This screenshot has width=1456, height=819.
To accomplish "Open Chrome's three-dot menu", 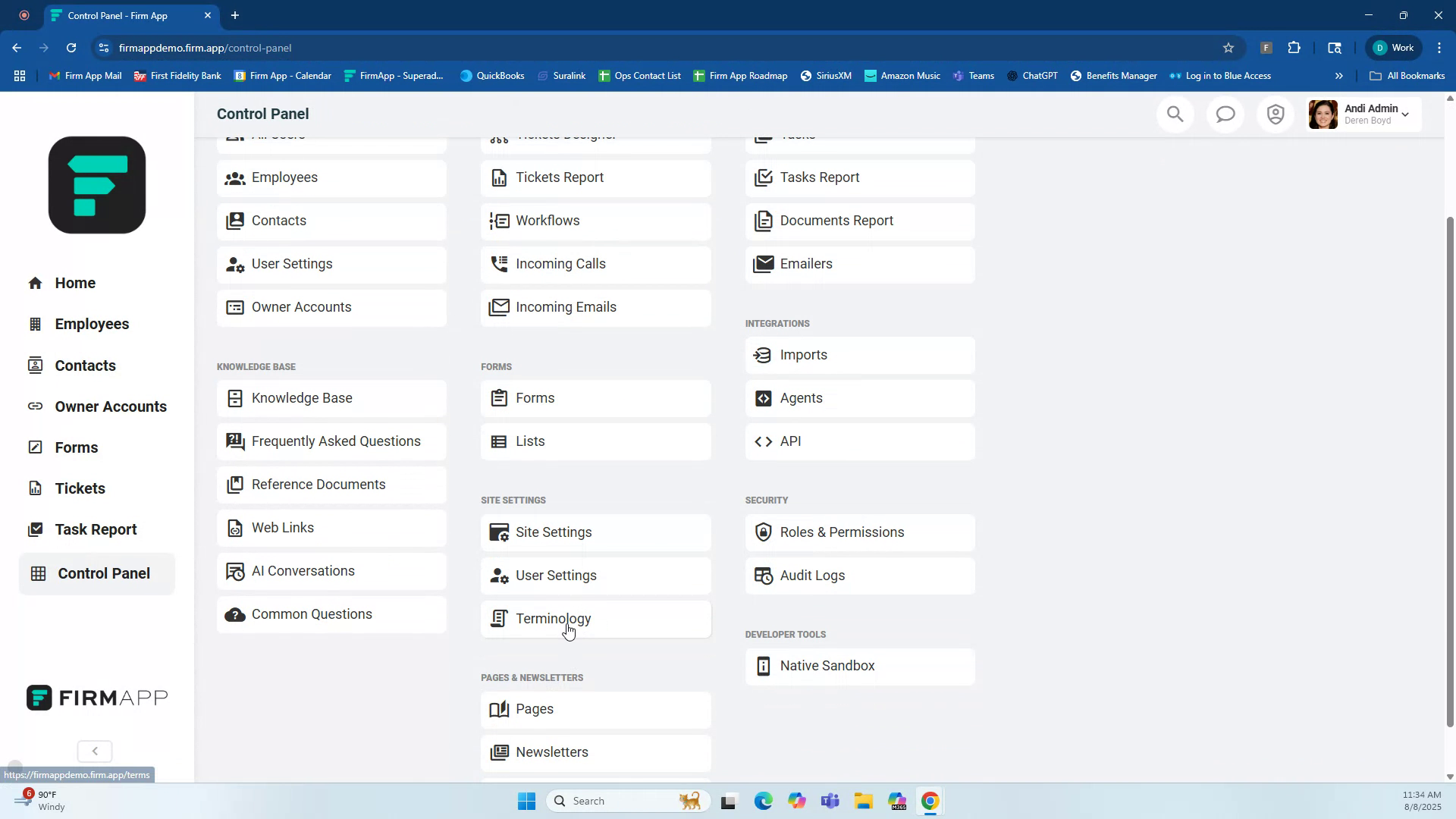I will 1439,47.
